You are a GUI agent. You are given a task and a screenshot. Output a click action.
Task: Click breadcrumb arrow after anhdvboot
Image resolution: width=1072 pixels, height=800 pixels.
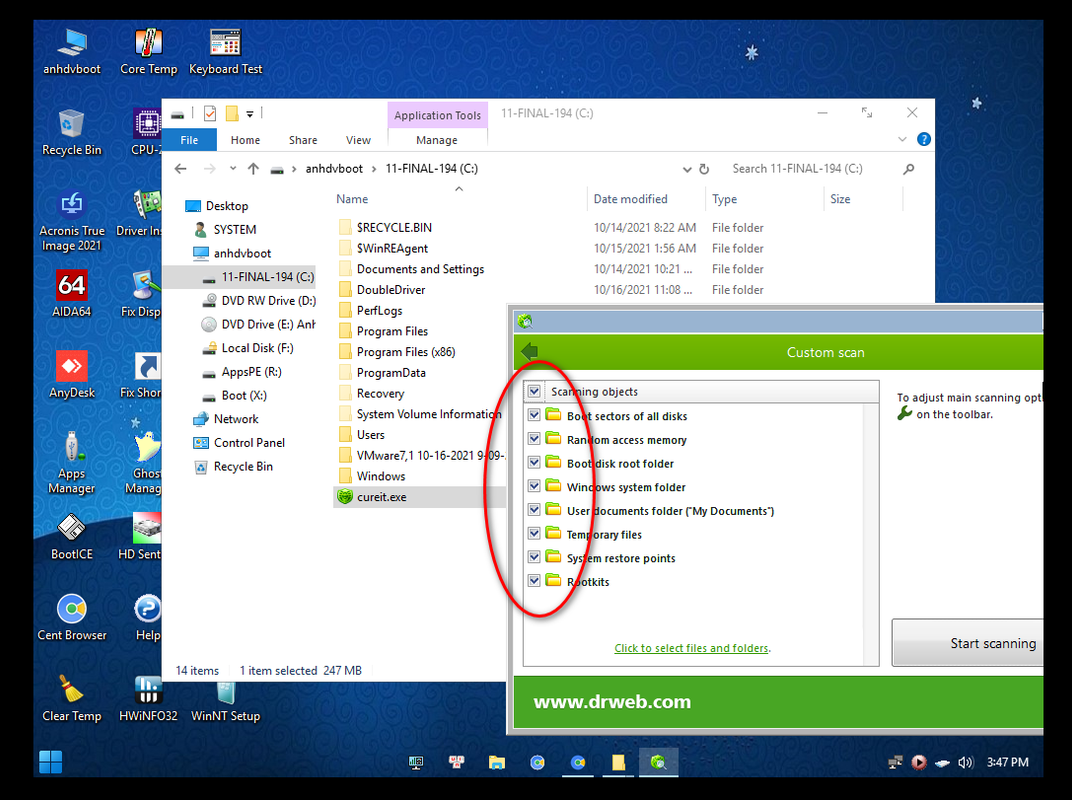pos(374,169)
